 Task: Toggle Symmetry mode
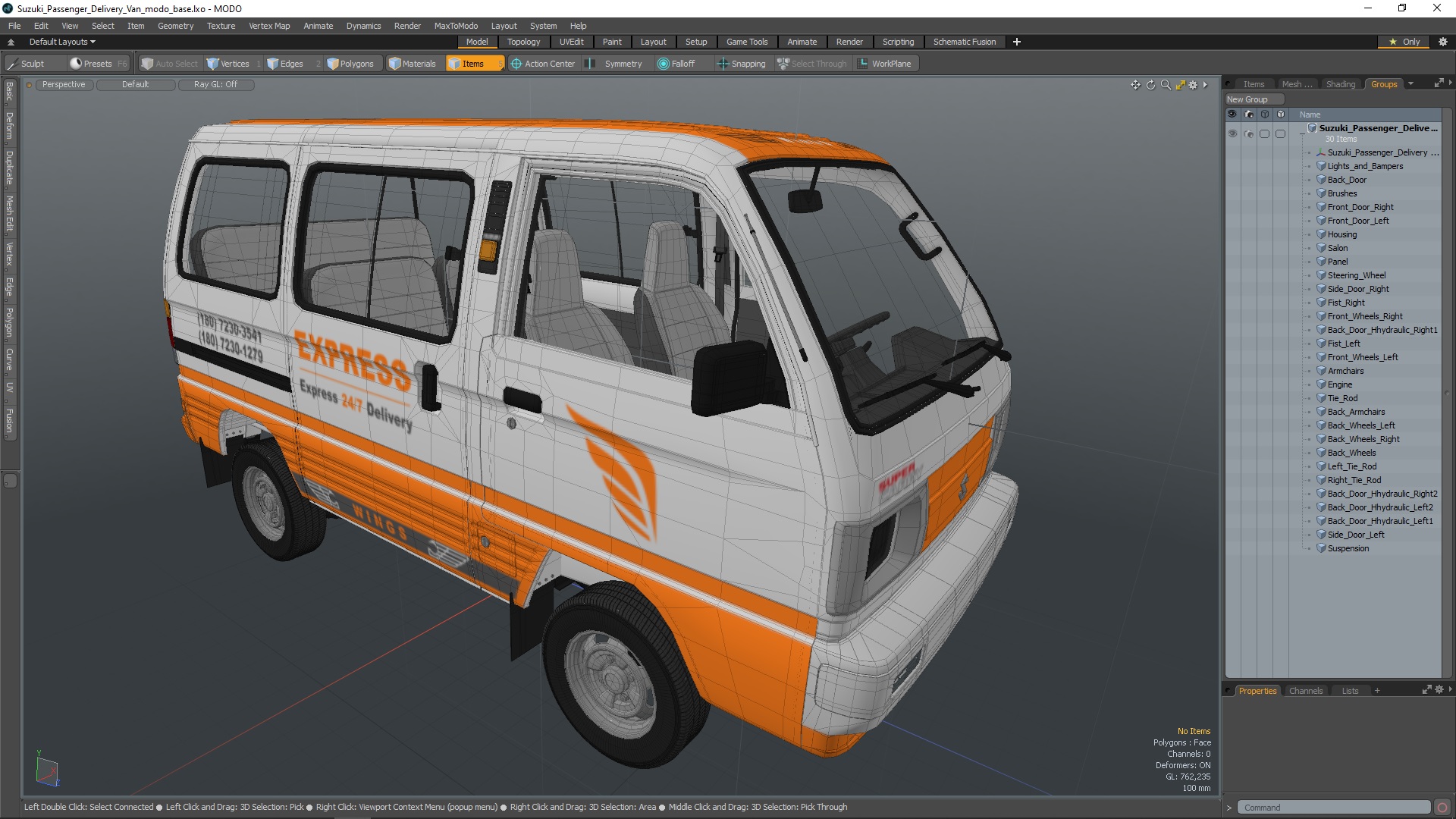(615, 64)
